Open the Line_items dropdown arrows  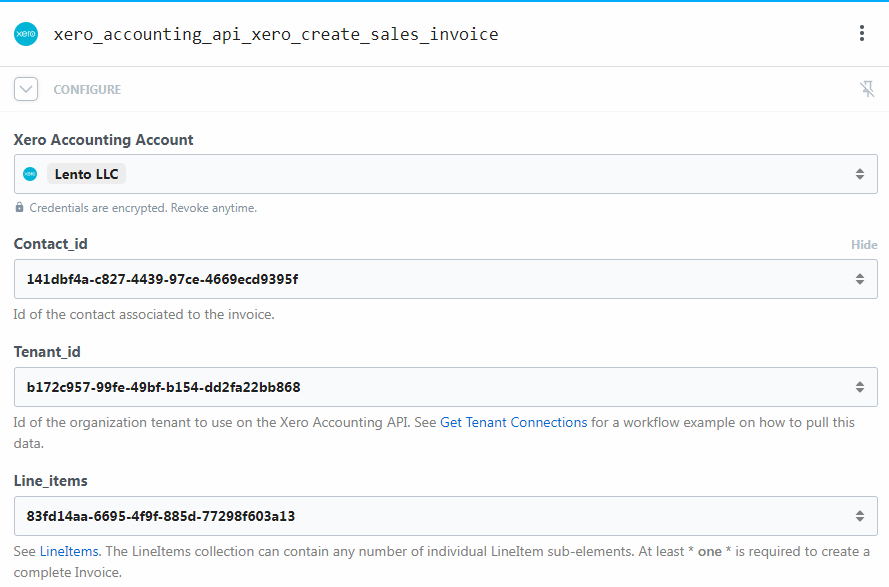pyautogui.click(x=860, y=516)
